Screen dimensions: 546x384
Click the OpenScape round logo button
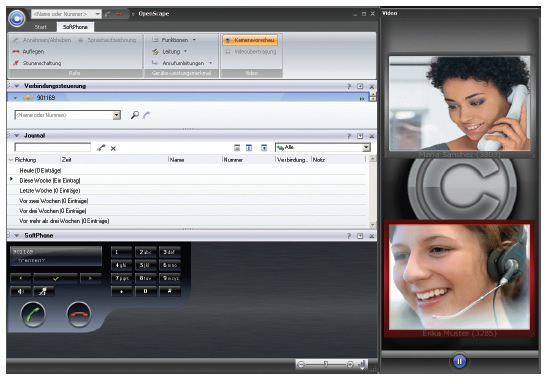tap(16, 18)
